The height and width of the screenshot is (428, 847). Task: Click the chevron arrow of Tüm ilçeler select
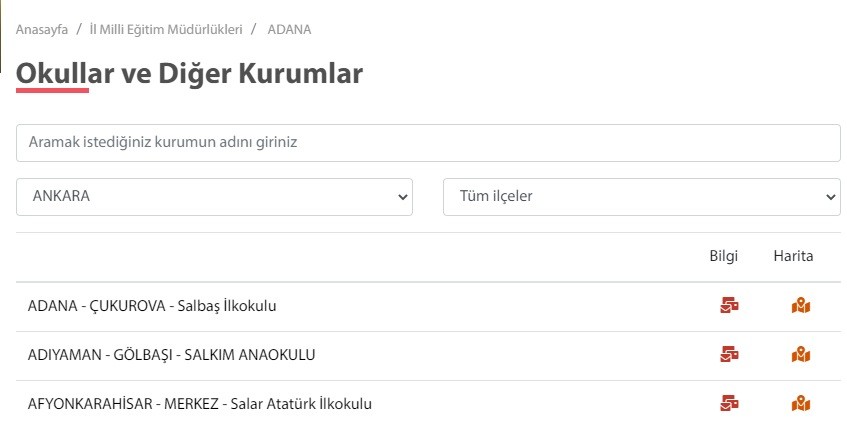(831, 197)
